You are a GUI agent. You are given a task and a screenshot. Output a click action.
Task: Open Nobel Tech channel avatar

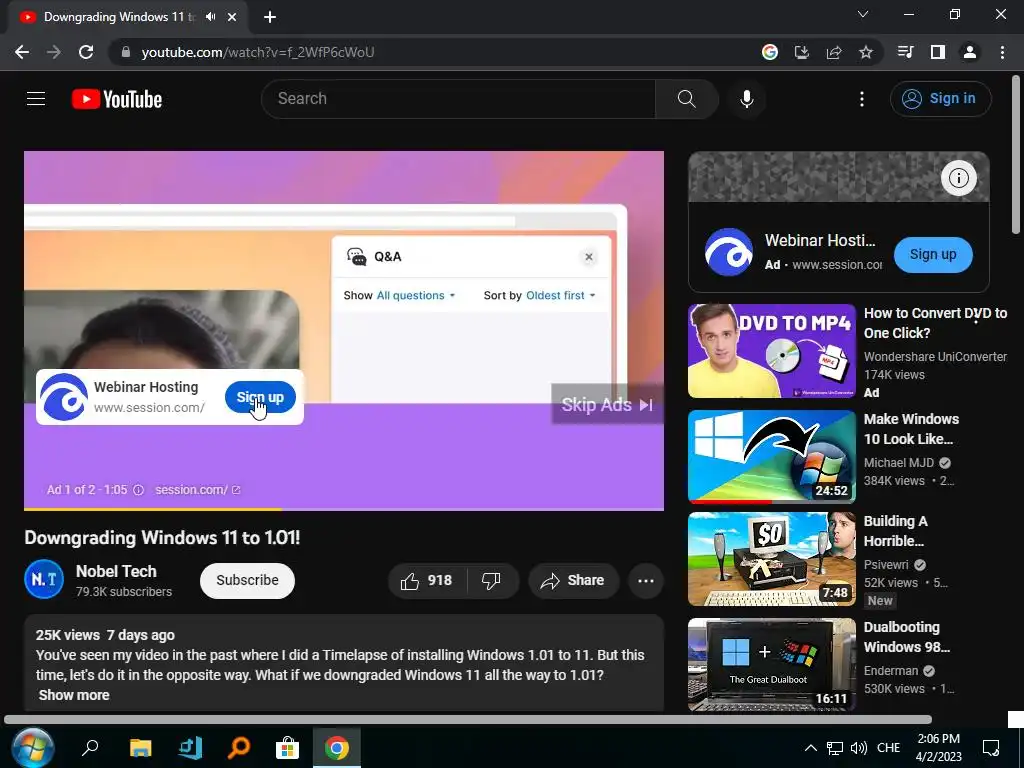tap(44, 579)
